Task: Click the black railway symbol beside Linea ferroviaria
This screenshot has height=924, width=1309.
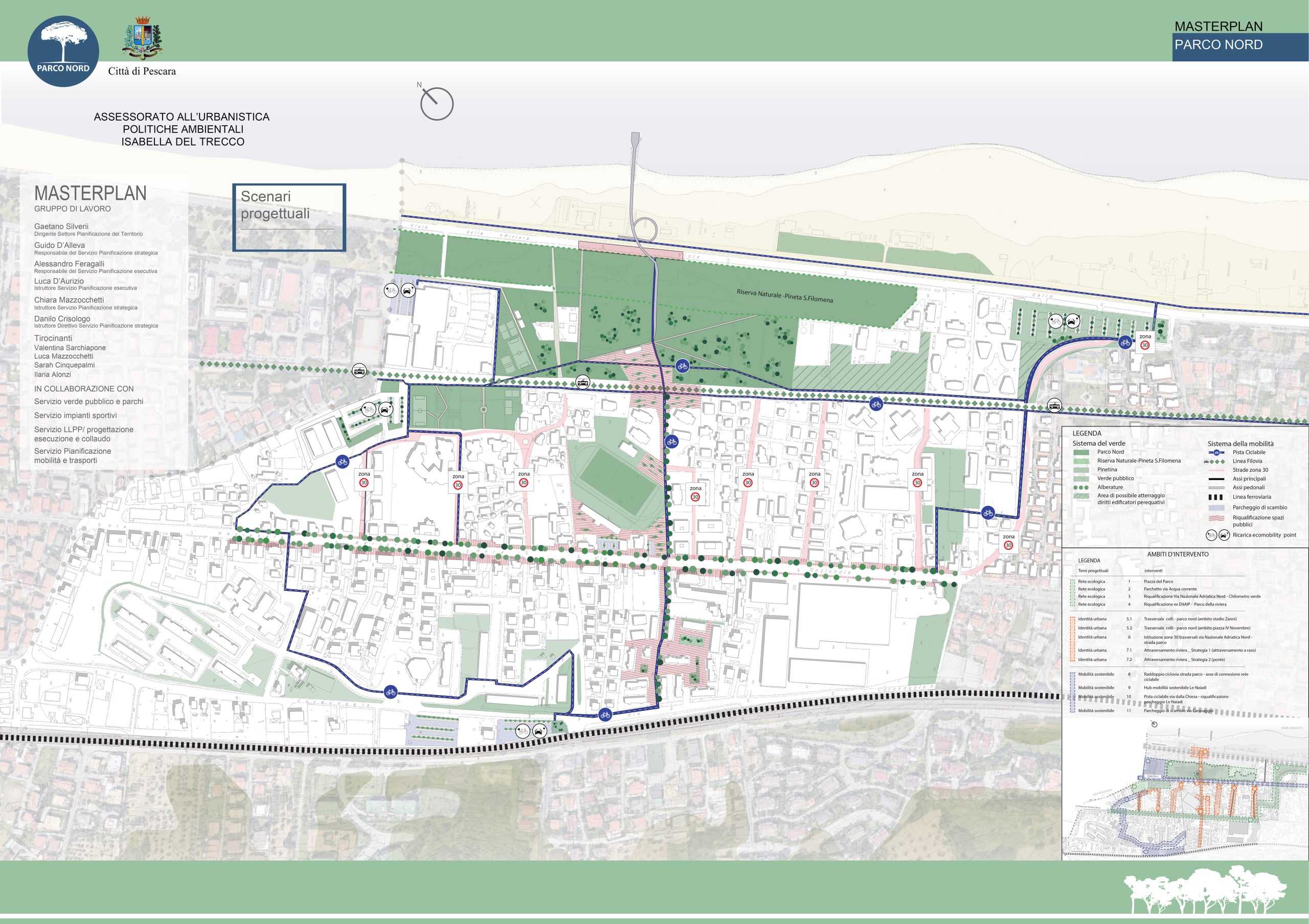Action: (1215, 497)
